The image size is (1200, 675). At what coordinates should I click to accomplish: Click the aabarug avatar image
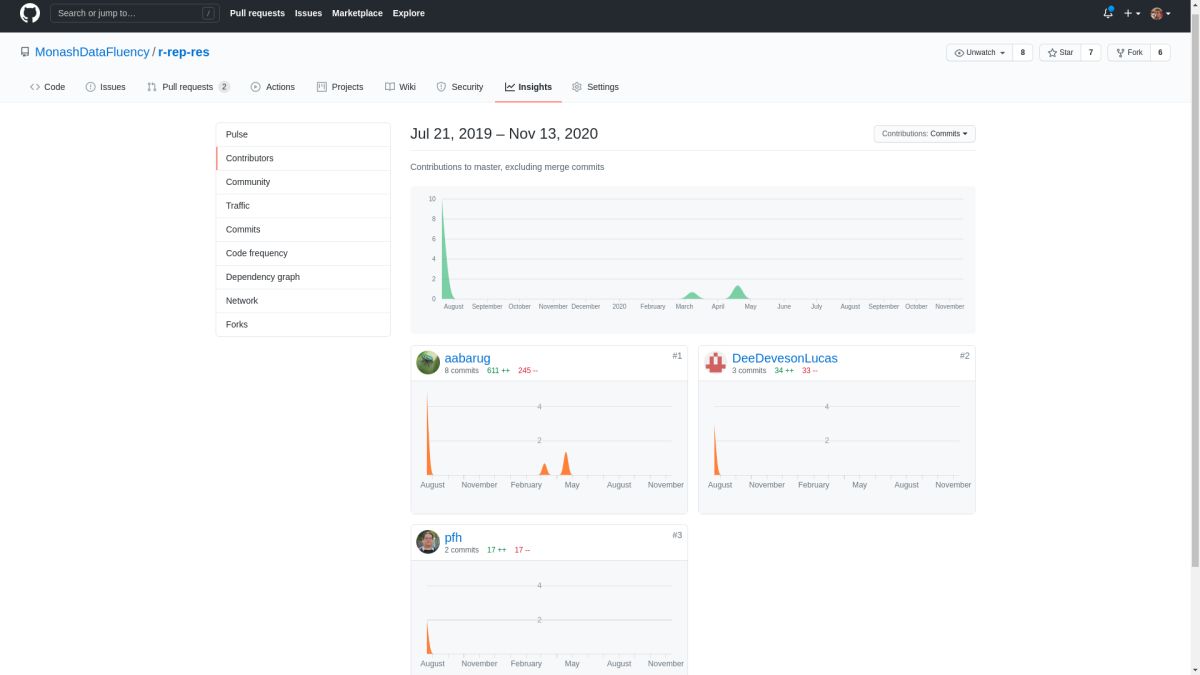tap(428, 363)
